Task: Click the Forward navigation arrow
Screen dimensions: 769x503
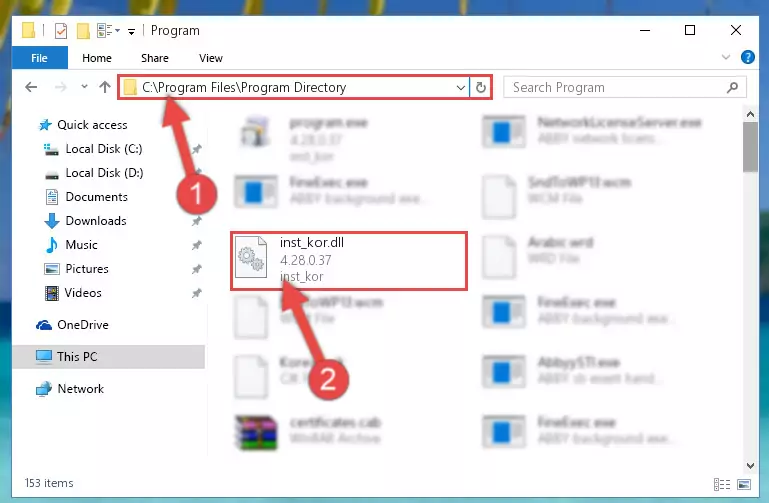Action: pyautogui.click(x=60, y=87)
